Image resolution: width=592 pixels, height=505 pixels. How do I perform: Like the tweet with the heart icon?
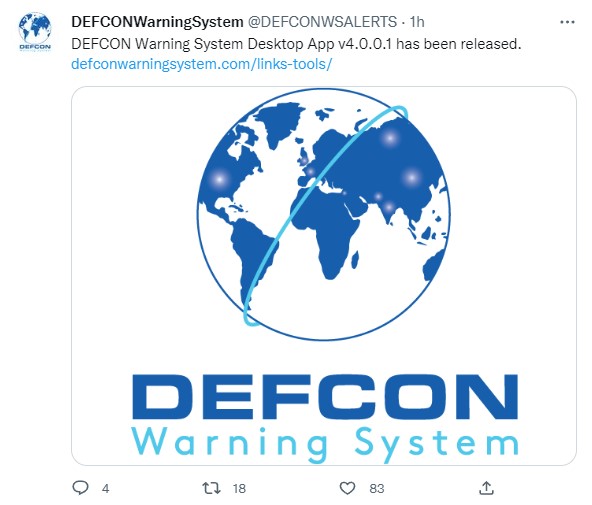pyautogui.click(x=347, y=488)
